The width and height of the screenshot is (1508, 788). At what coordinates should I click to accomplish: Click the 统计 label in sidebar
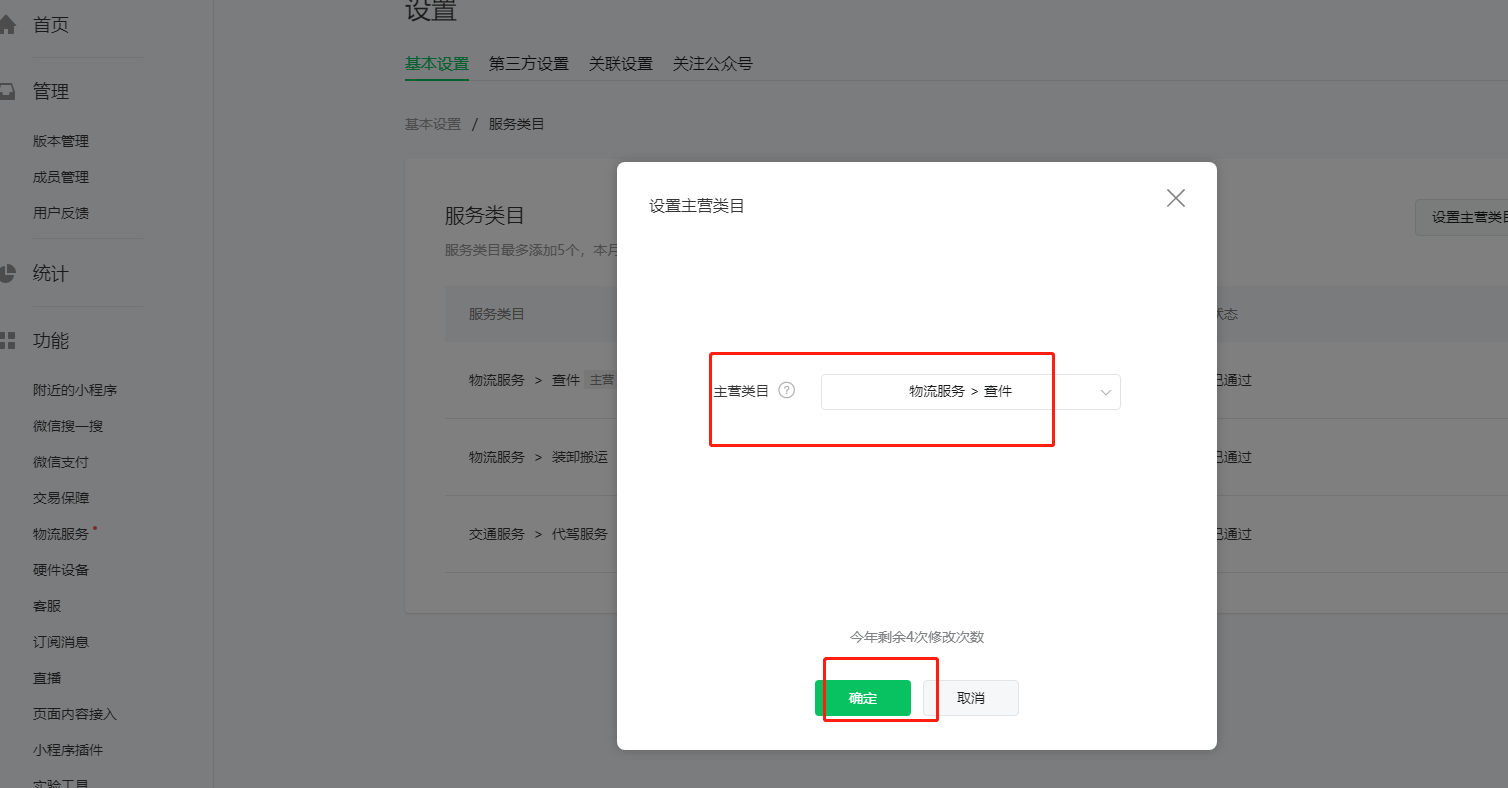51,273
